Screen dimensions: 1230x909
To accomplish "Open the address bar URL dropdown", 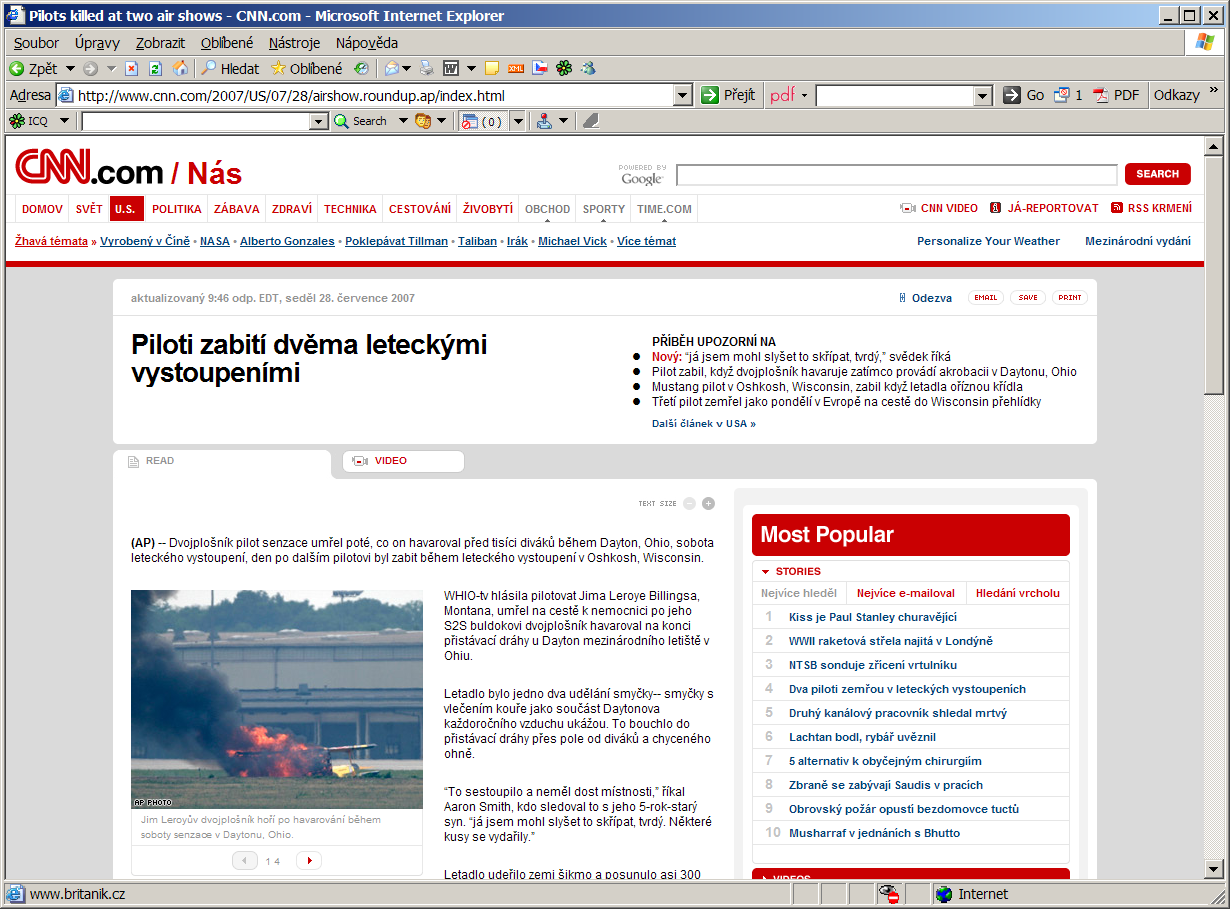I will (x=683, y=96).
